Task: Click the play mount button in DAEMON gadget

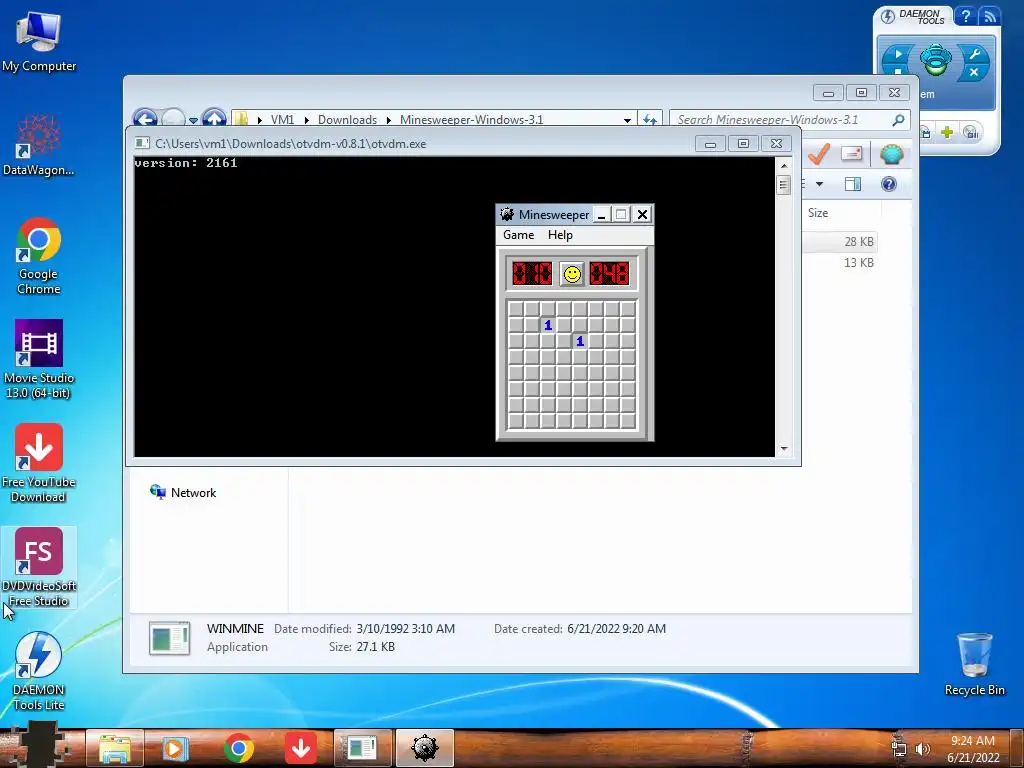Action: pos(899,54)
